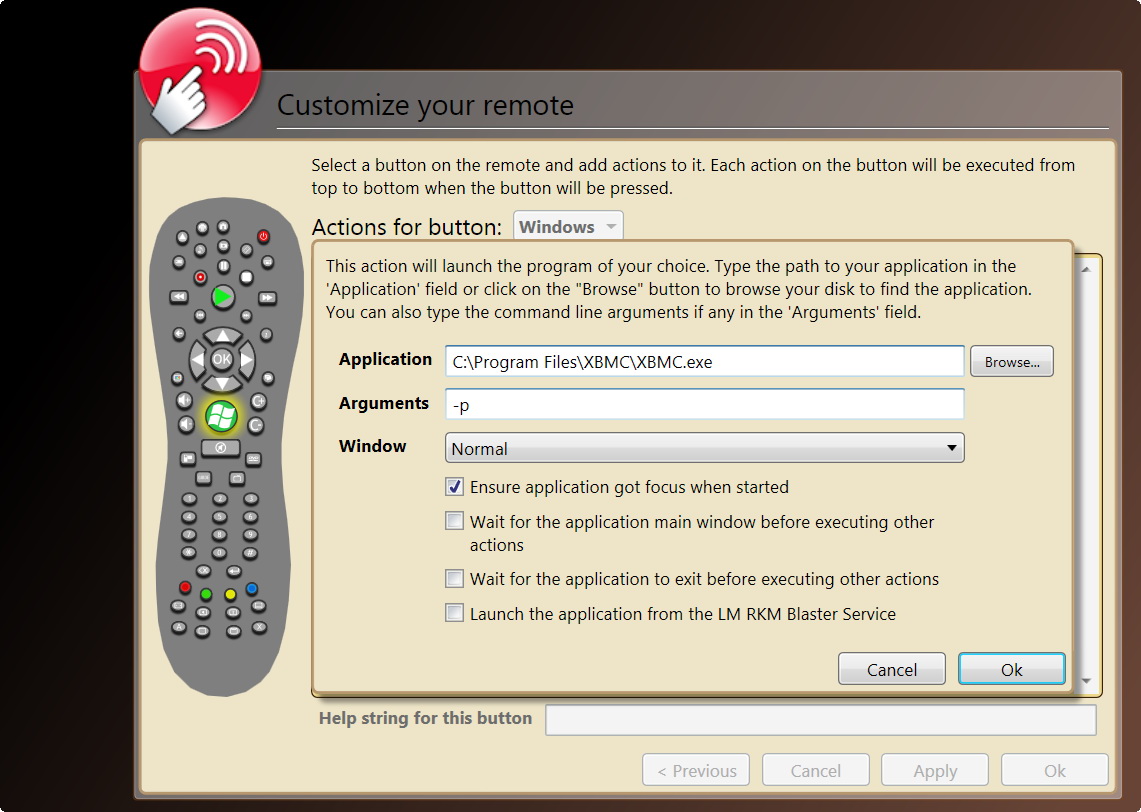The height and width of the screenshot is (812, 1141).
Task: Click the Arguments text field
Action: [704, 405]
